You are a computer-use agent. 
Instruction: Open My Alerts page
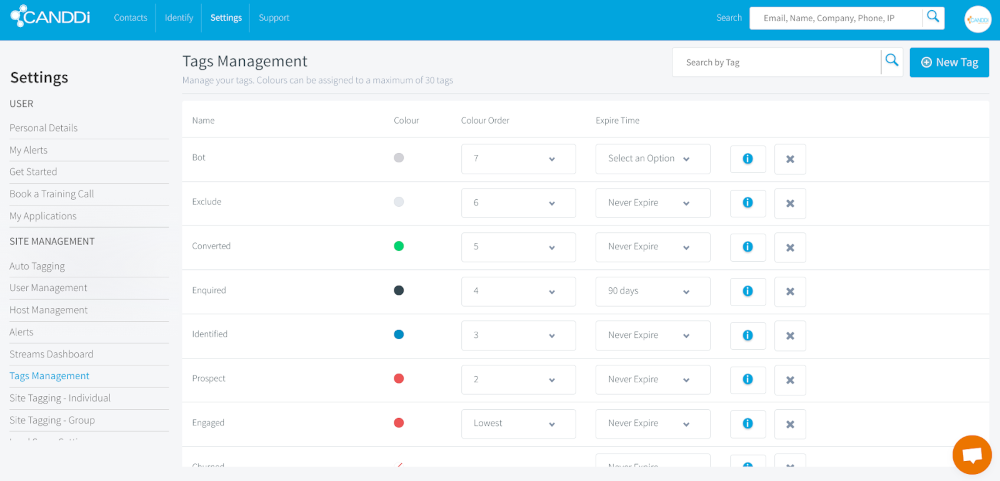click(x=28, y=150)
